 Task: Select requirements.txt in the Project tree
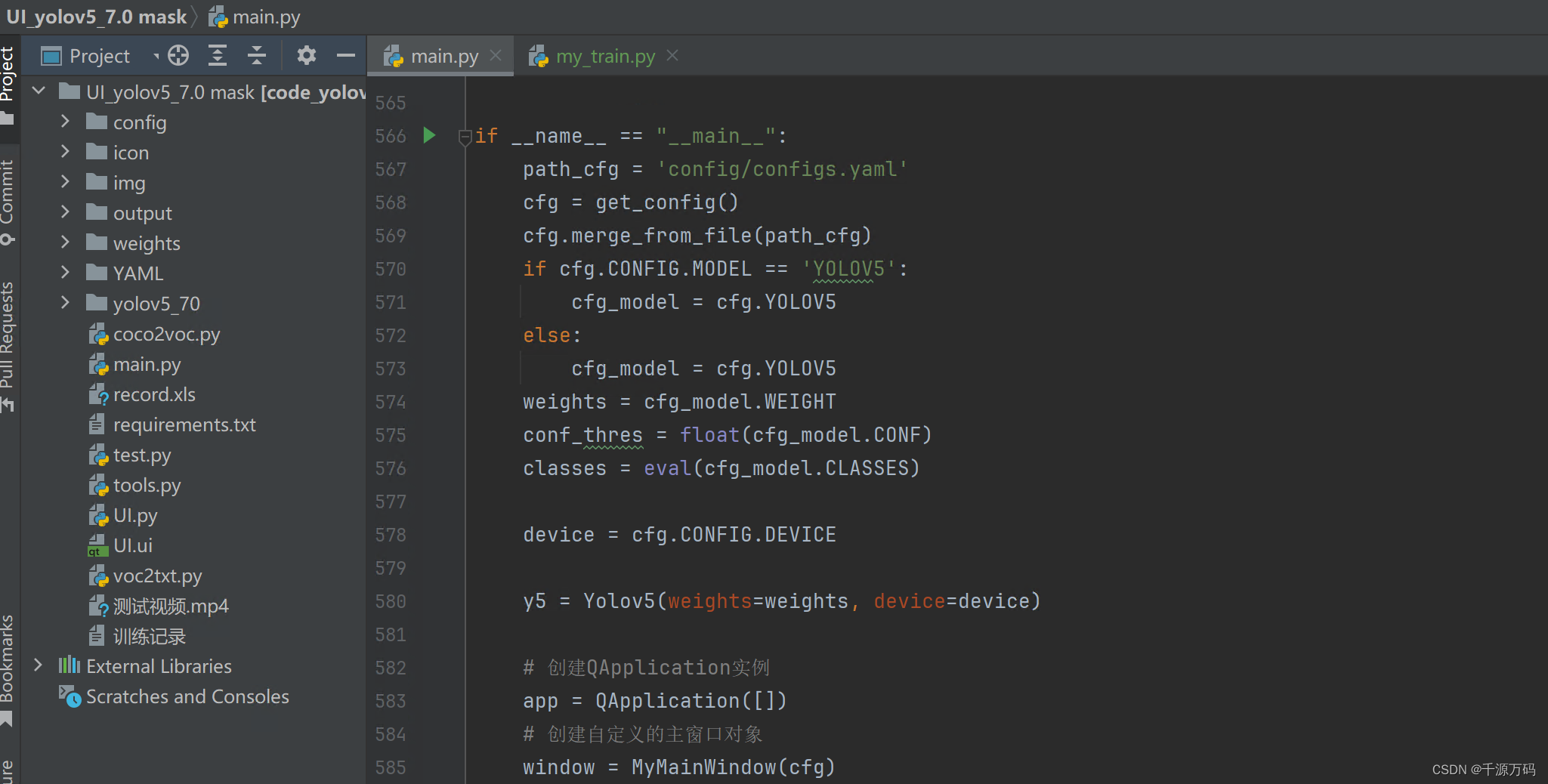184,424
